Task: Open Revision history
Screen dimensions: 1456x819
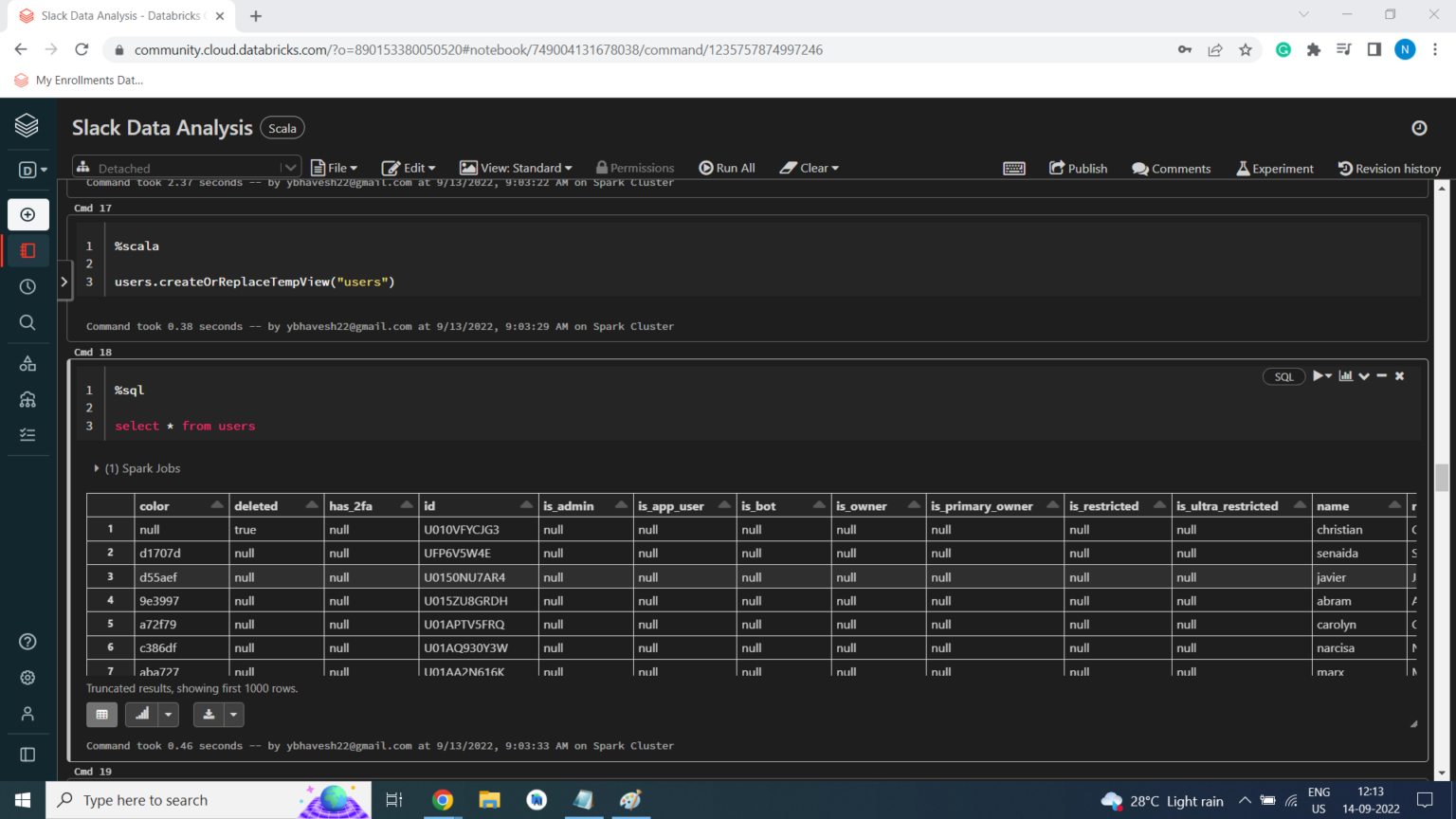Action: pos(1389,169)
